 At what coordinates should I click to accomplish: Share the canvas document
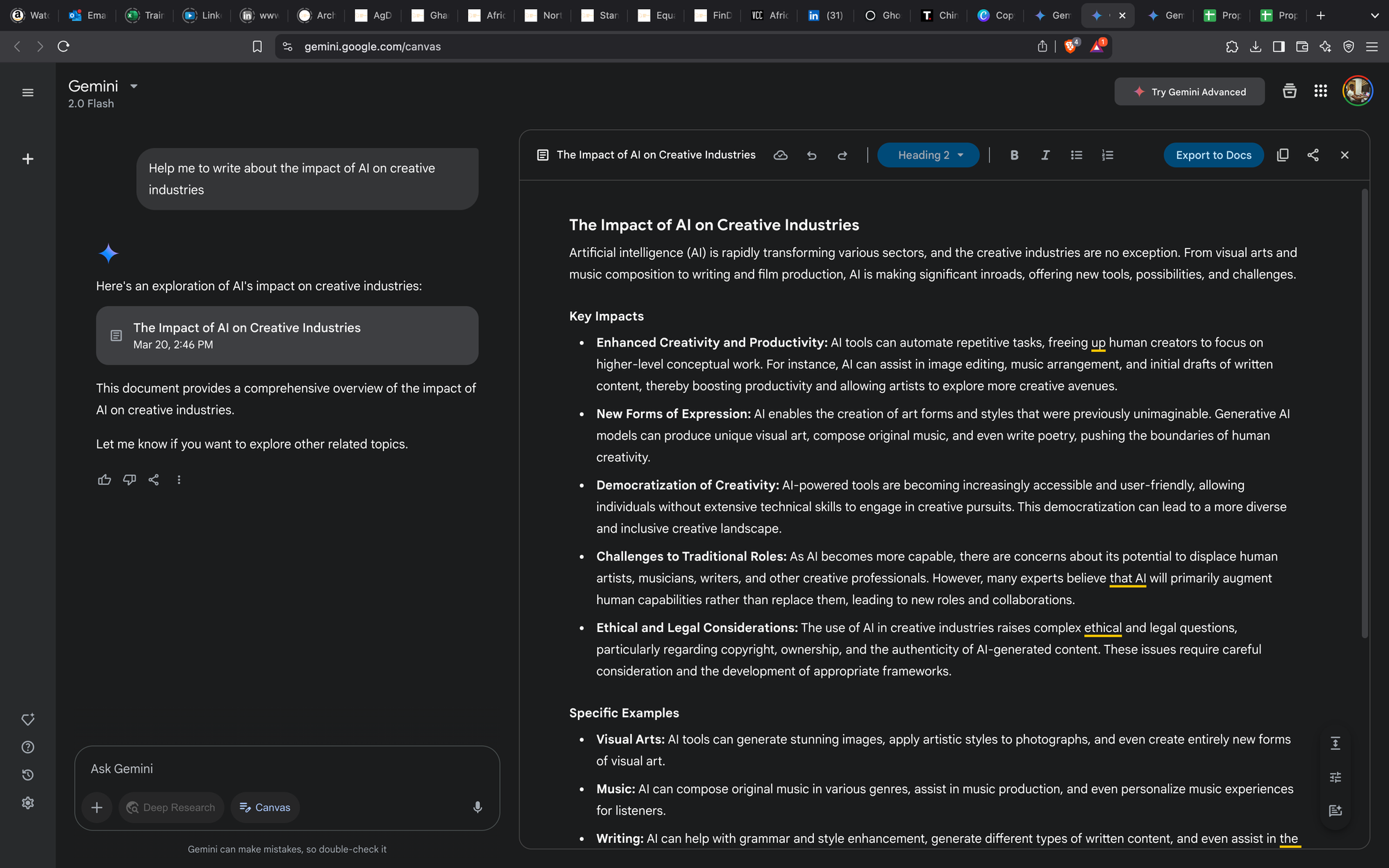tap(1313, 155)
